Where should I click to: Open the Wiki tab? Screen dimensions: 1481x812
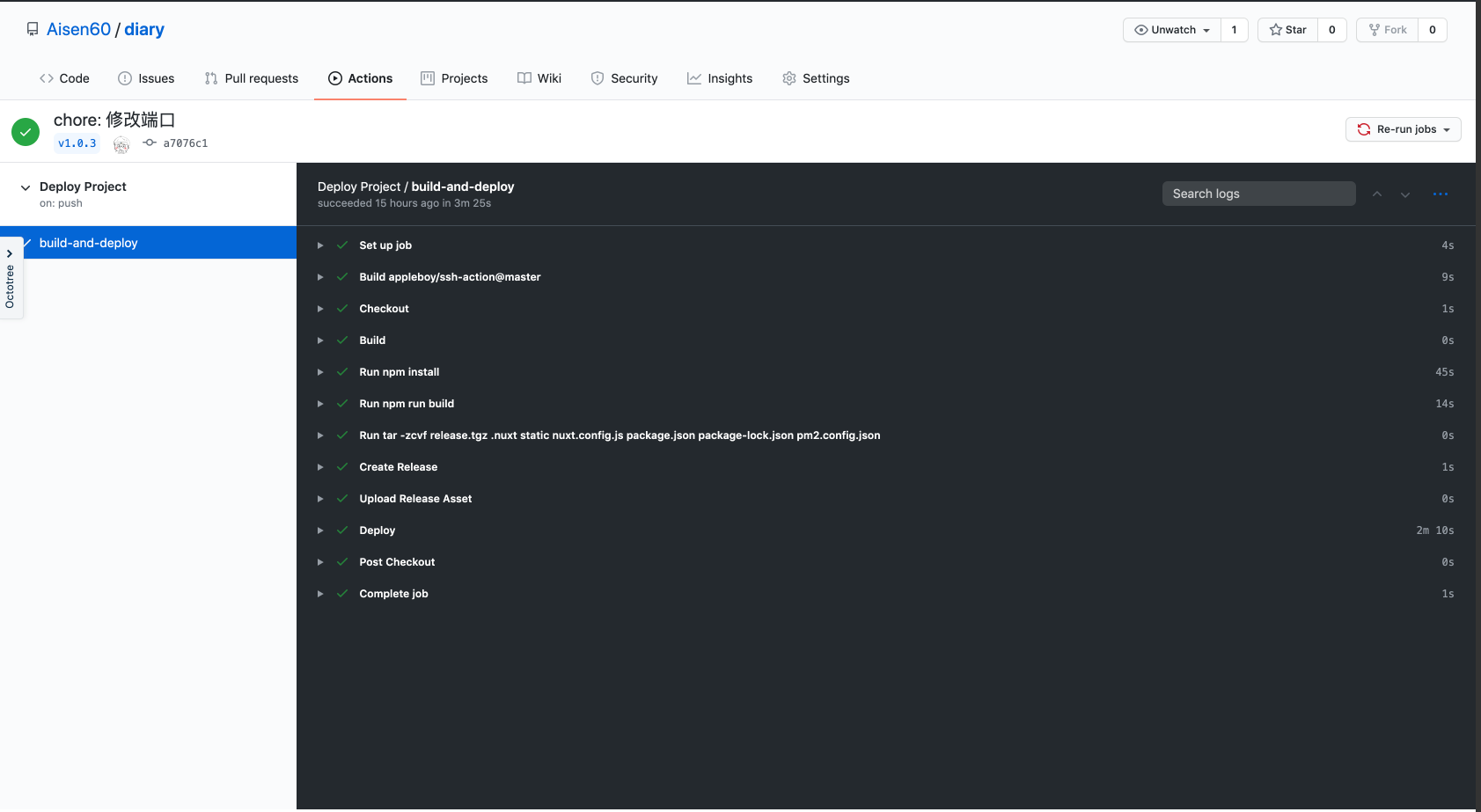pyautogui.click(x=539, y=78)
